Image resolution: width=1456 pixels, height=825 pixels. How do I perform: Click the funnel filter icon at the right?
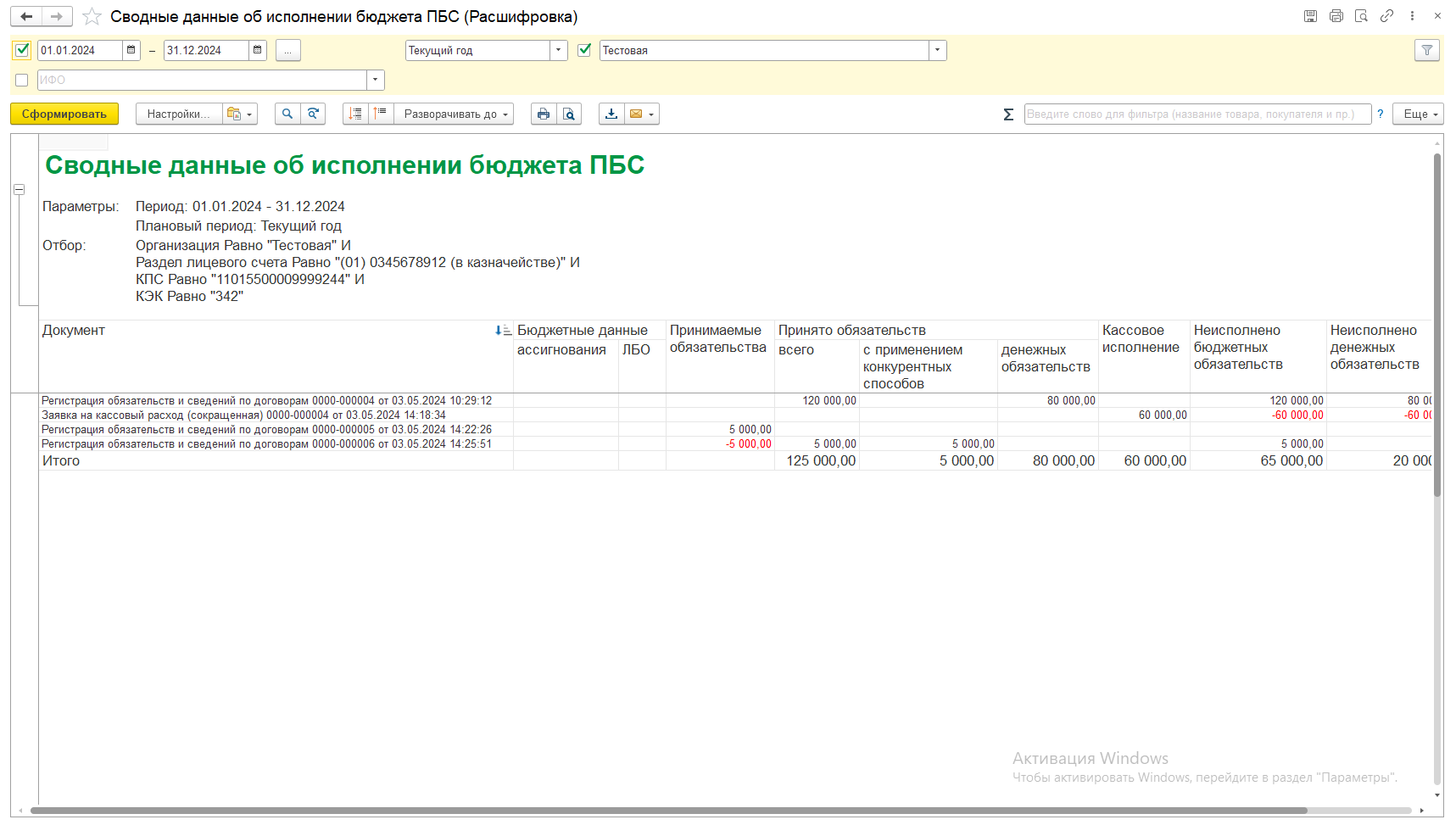[x=1427, y=50]
